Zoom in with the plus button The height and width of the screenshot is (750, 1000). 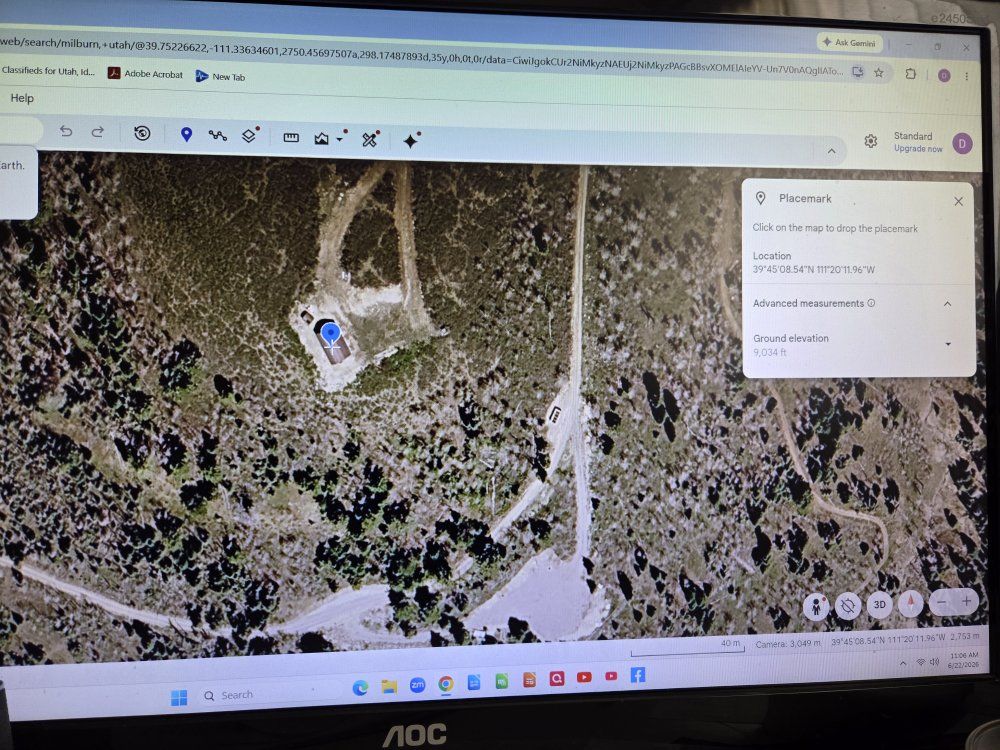[x=966, y=601]
